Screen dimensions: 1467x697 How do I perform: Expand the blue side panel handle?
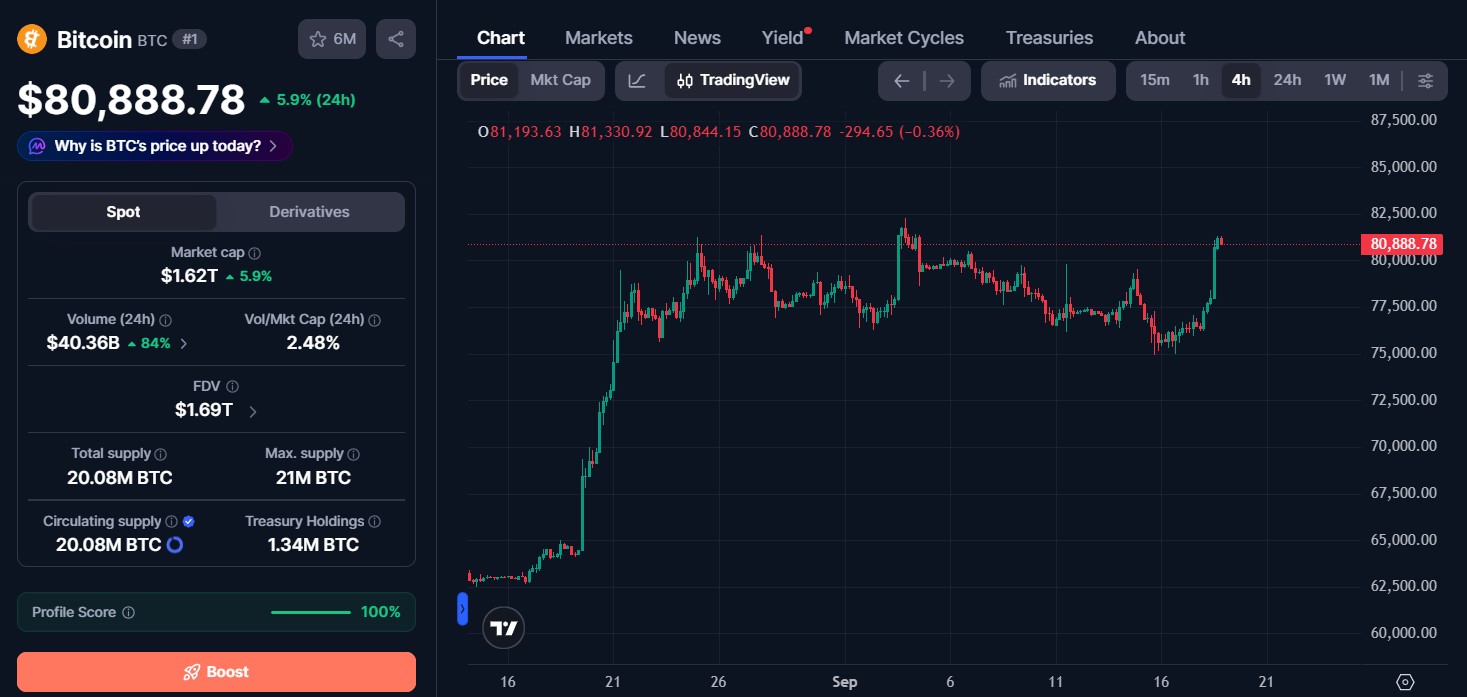point(462,609)
